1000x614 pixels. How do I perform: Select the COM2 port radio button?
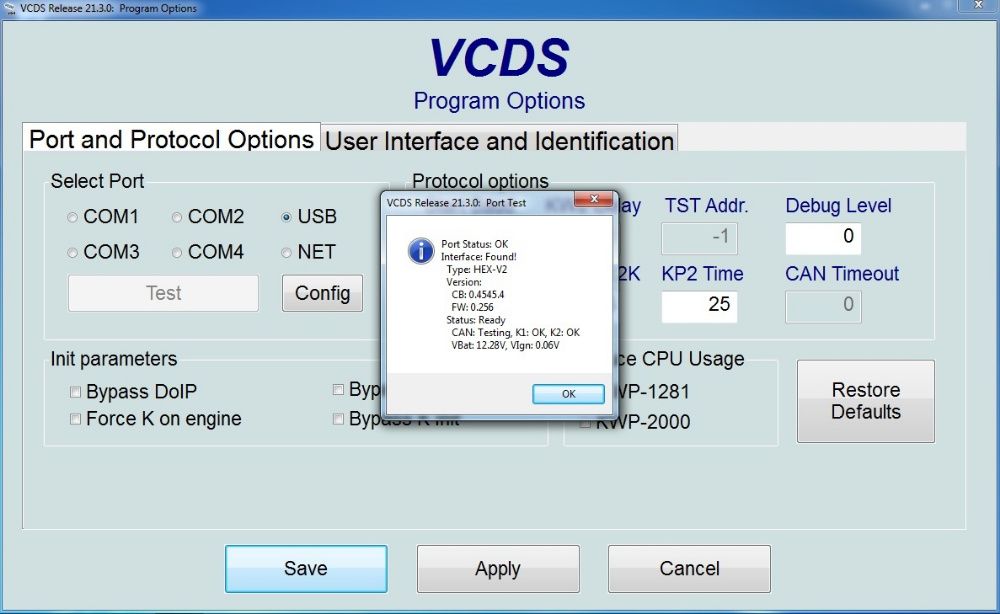[177, 217]
